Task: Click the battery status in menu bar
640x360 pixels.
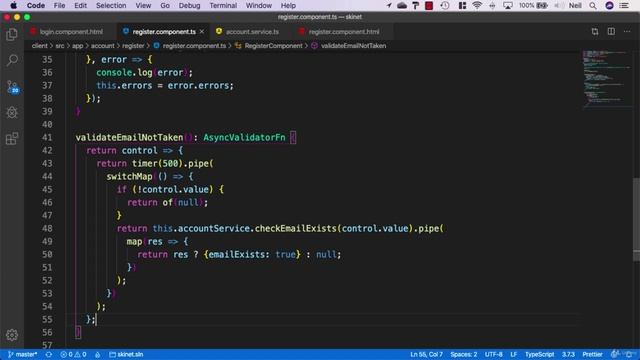Action: point(533,5)
